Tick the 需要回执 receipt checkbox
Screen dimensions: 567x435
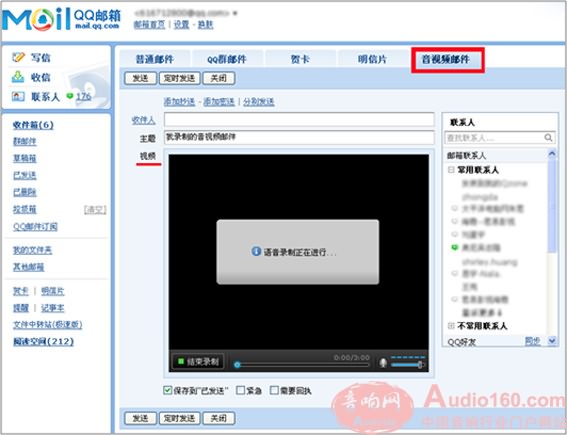274,390
